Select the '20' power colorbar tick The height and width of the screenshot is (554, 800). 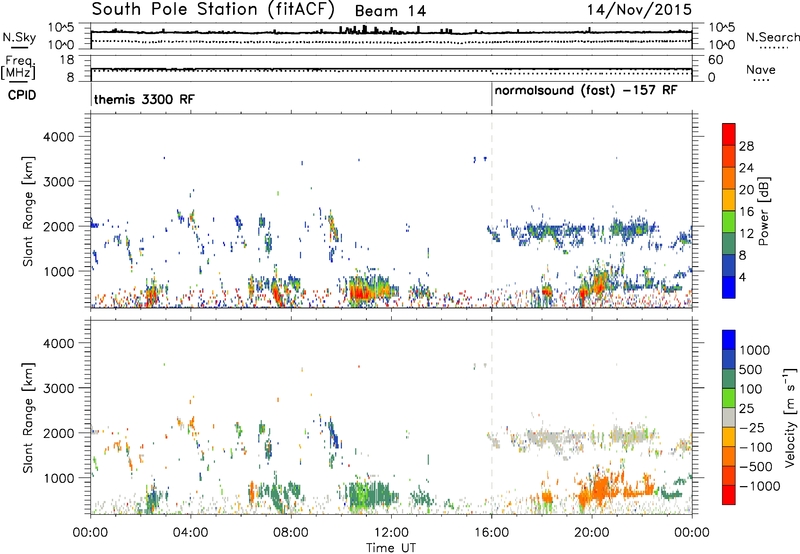746,190
